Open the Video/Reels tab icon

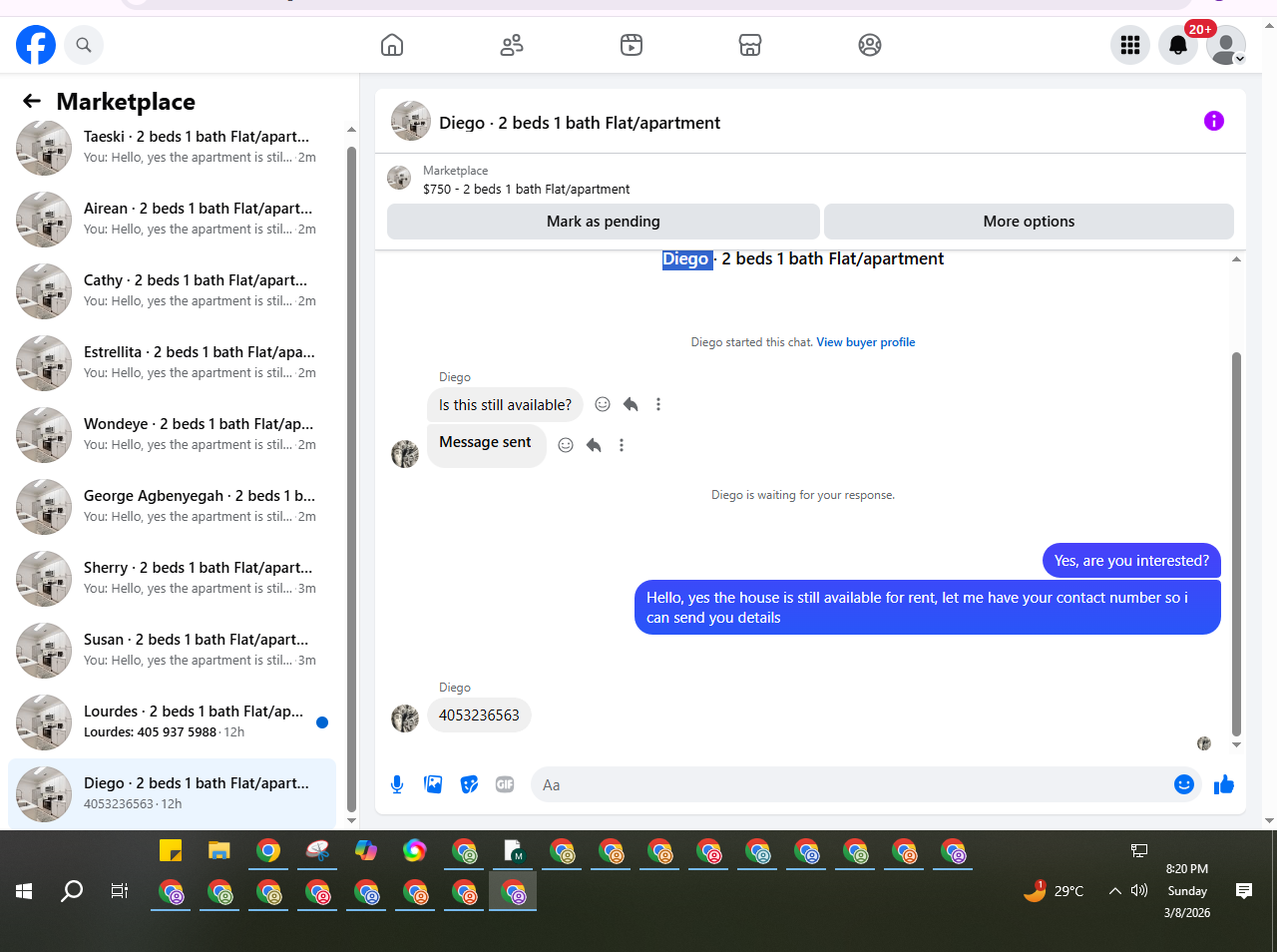coord(632,45)
